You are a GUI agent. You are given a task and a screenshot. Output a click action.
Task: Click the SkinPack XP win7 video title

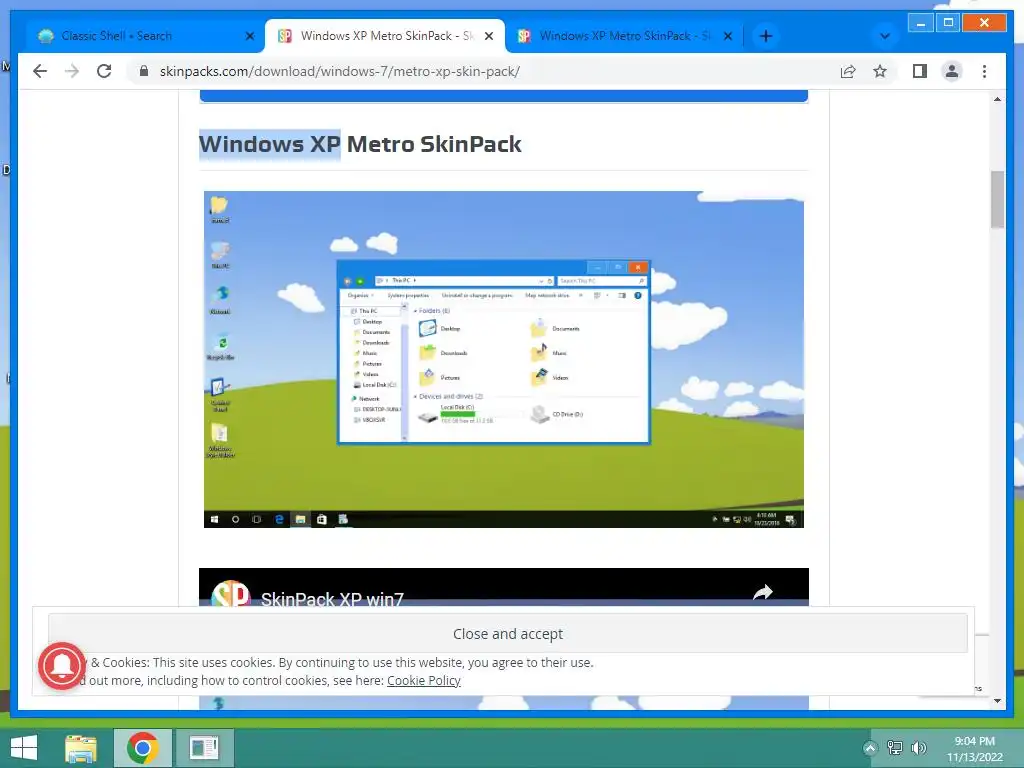[332, 599]
